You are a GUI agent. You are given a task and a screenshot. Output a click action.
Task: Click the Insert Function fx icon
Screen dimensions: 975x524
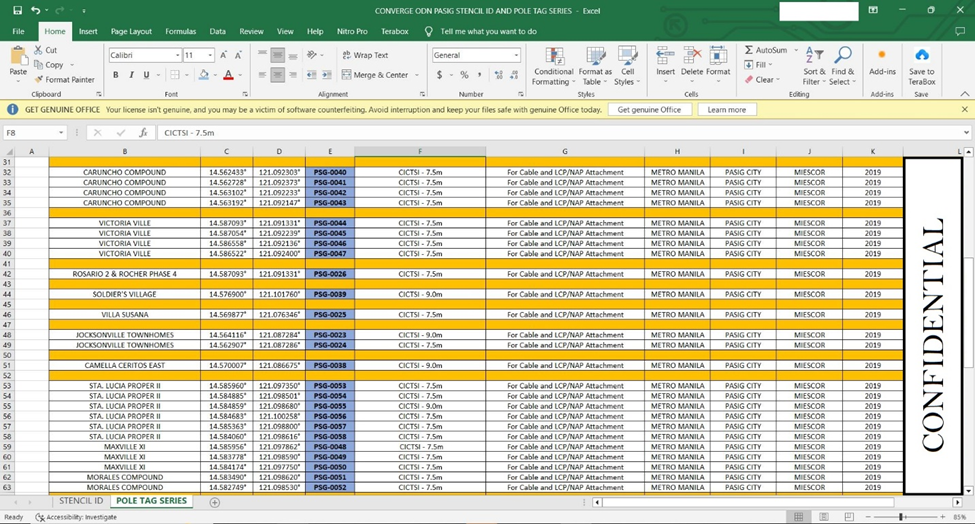point(143,132)
